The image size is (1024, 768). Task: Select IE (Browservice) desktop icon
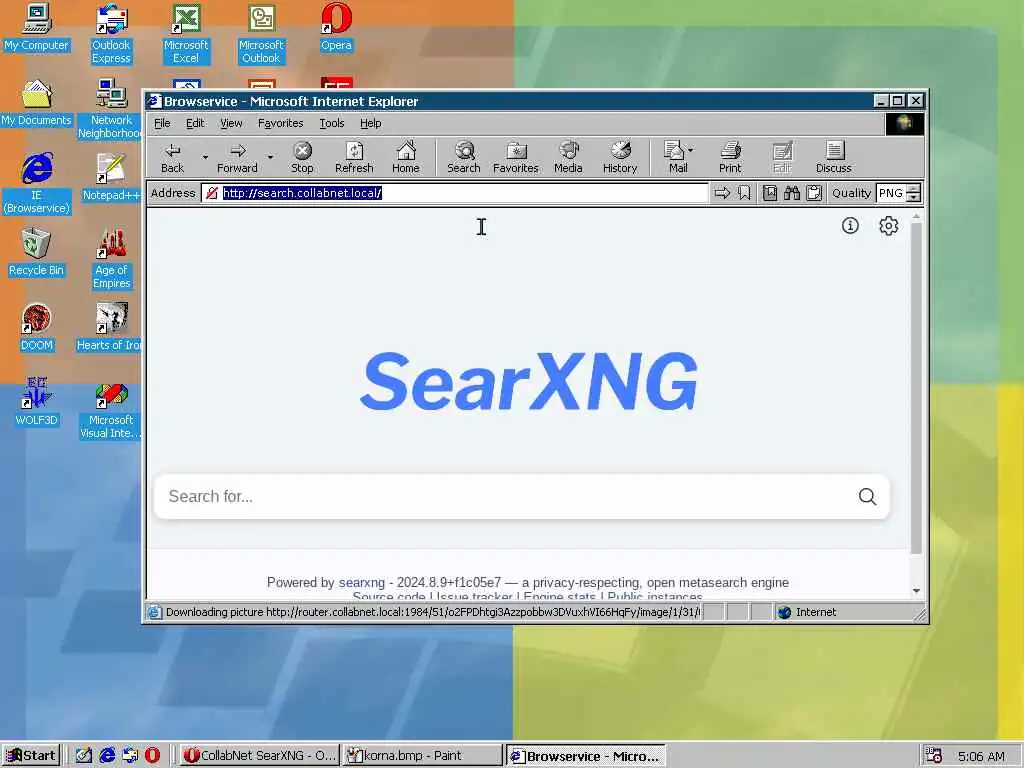point(36,184)
